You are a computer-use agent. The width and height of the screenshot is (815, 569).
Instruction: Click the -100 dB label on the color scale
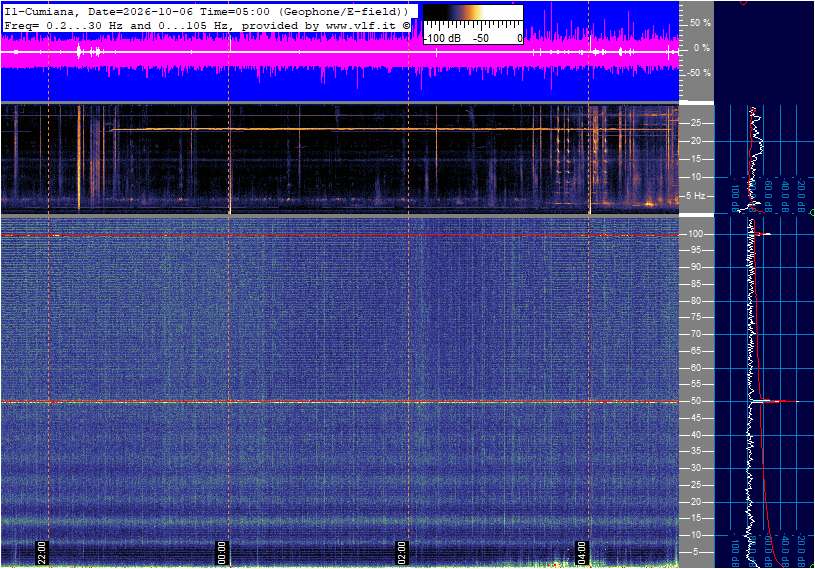442,38
